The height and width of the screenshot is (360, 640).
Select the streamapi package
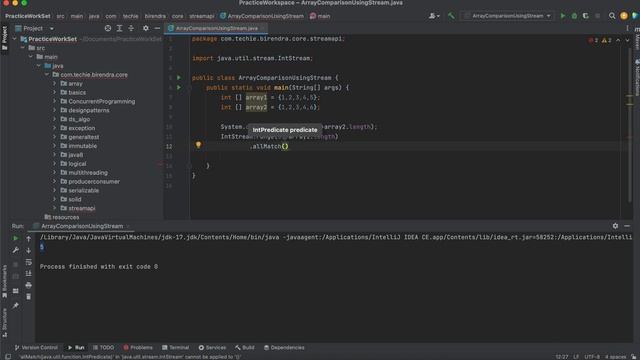(82, 208)
